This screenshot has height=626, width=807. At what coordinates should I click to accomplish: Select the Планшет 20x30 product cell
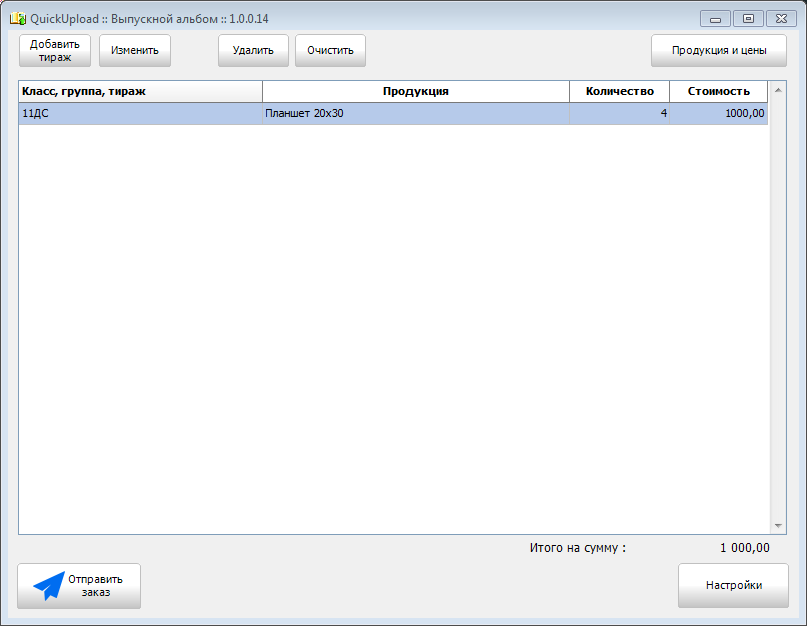click(415, 114)
